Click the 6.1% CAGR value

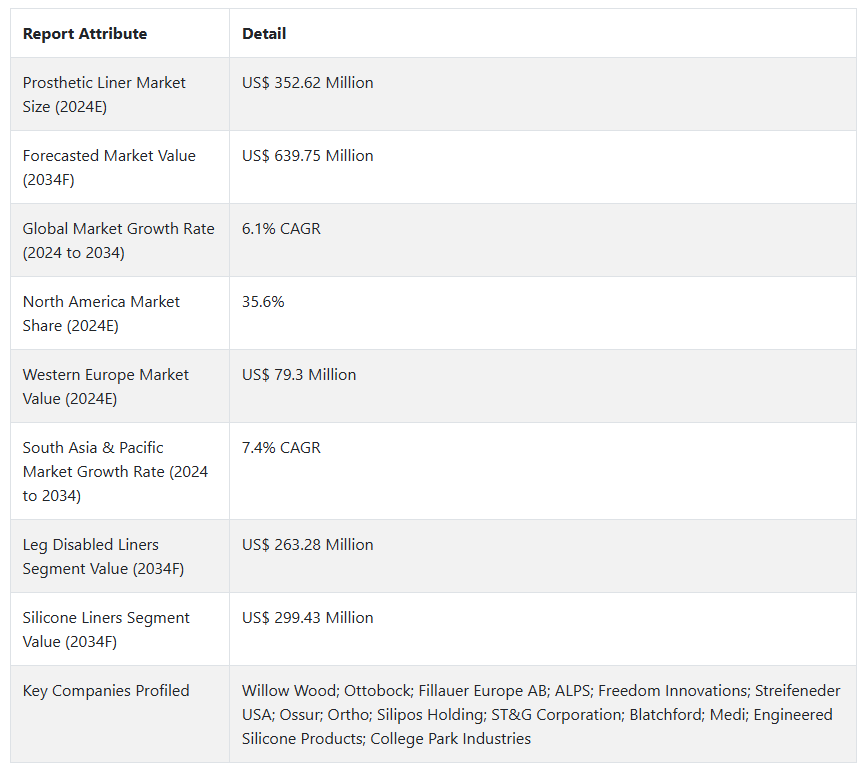281,229
